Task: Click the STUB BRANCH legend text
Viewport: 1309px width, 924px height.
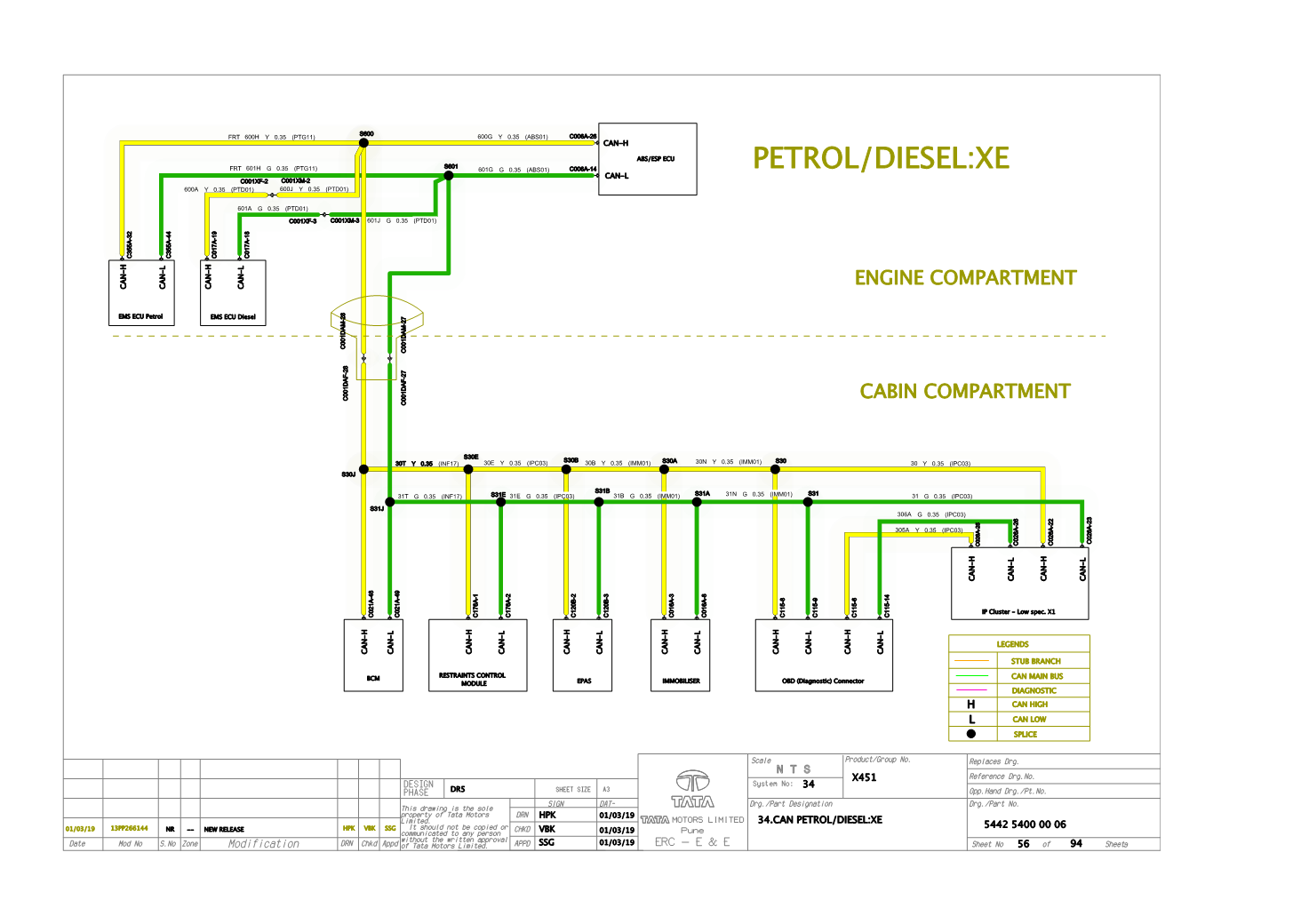Action: (x=1035, y=661)
